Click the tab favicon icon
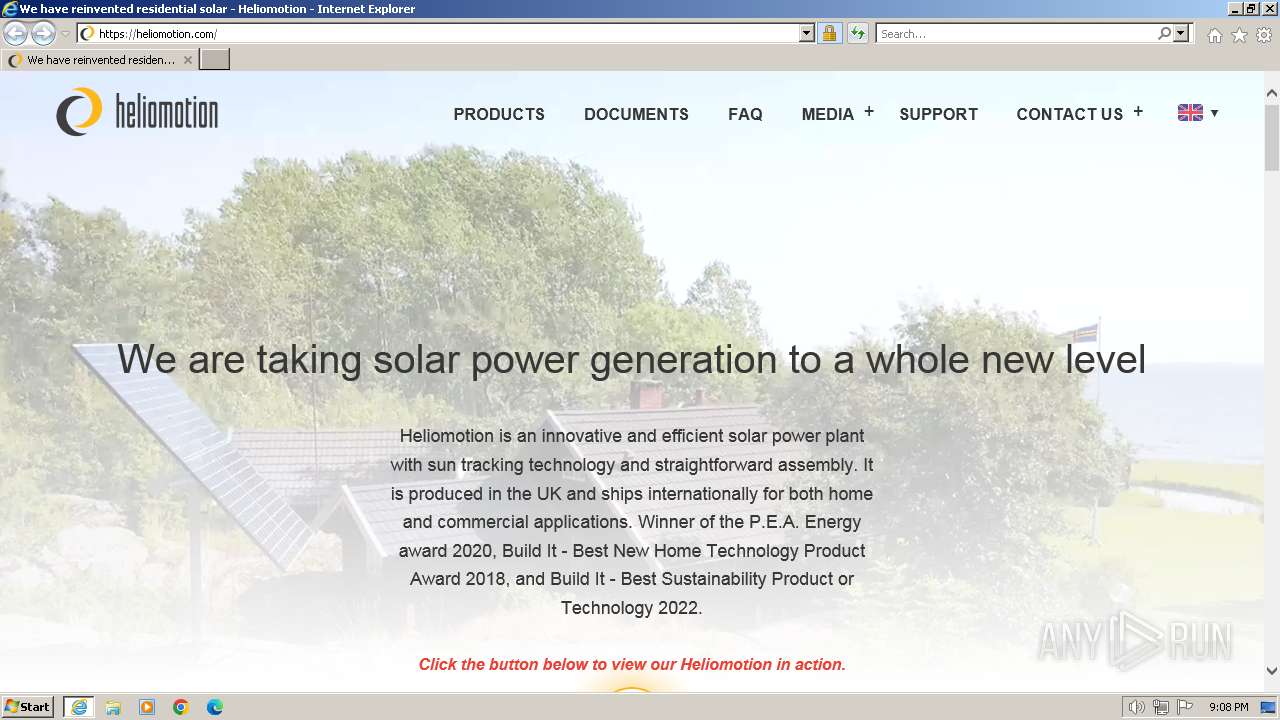This screenshot has width=1280, height=720. click(x=15, y=60)
